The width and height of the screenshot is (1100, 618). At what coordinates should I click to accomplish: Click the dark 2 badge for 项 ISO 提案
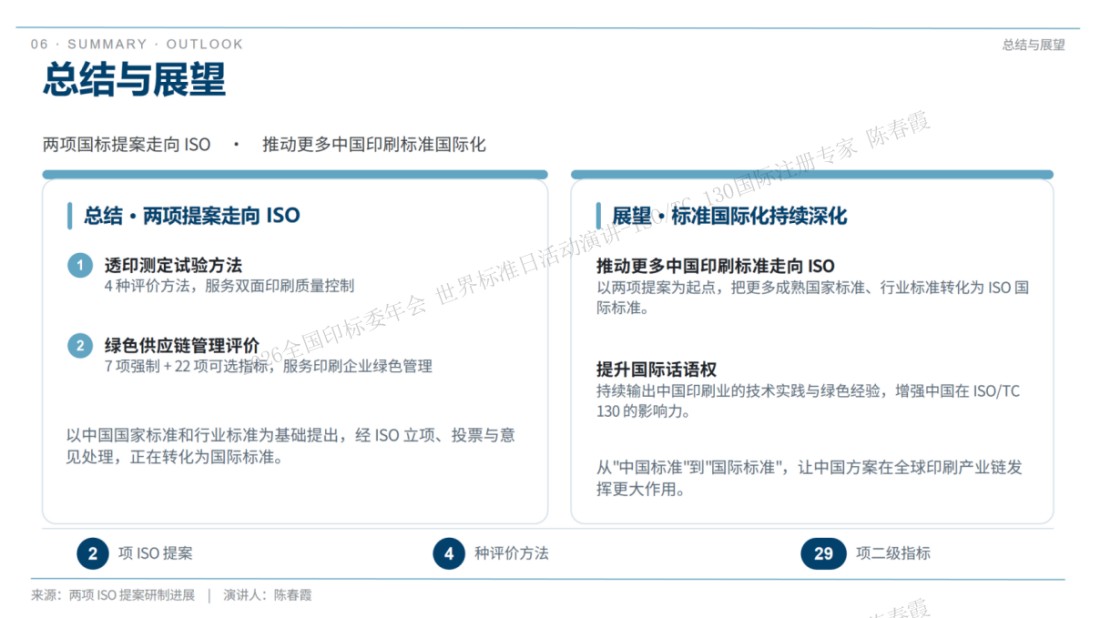(x=93, y=553)
